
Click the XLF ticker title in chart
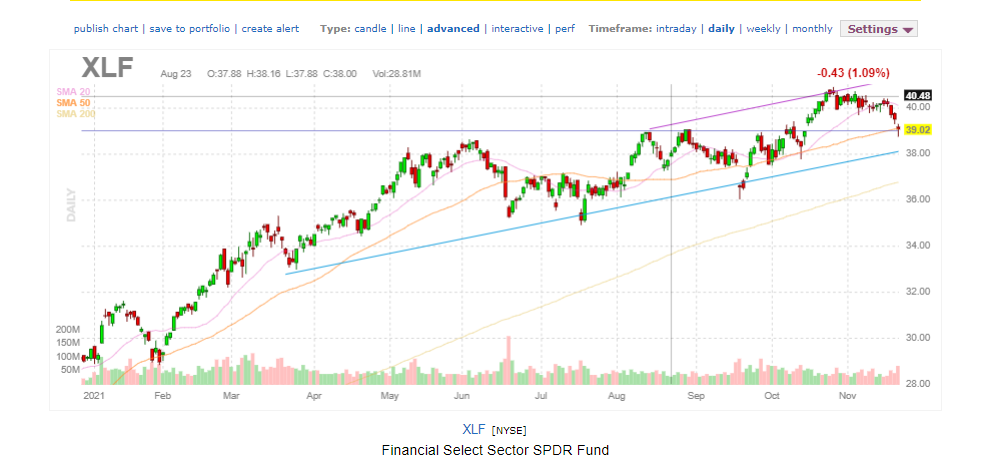107,68
